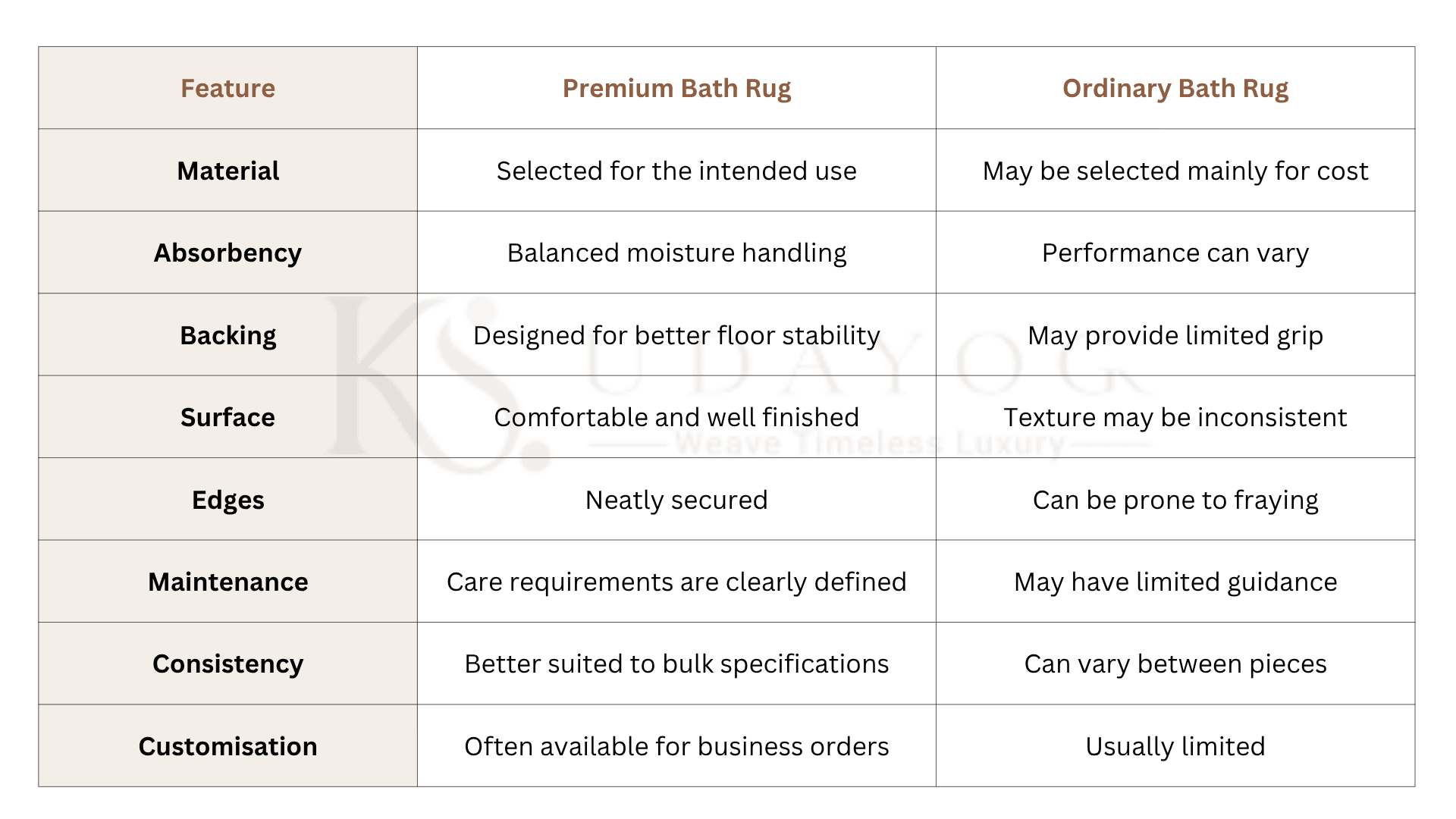Click the Customisation row label
This screenshot has width=1456, height=819.
[227, 746]
